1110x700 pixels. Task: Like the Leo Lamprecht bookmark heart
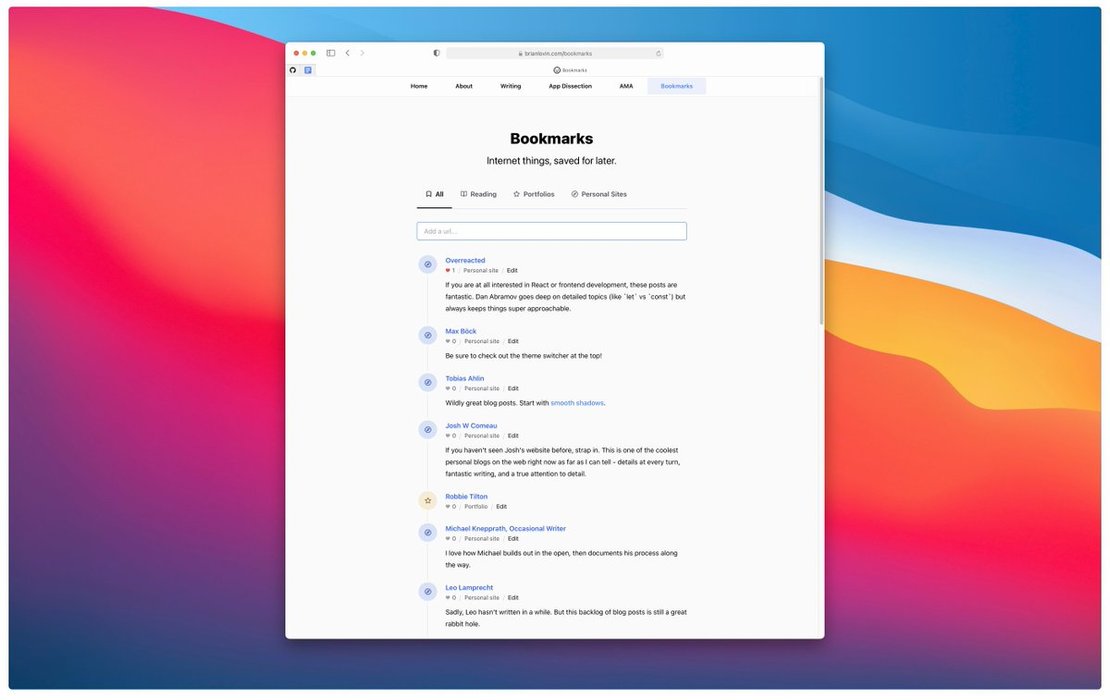point(450,598)
